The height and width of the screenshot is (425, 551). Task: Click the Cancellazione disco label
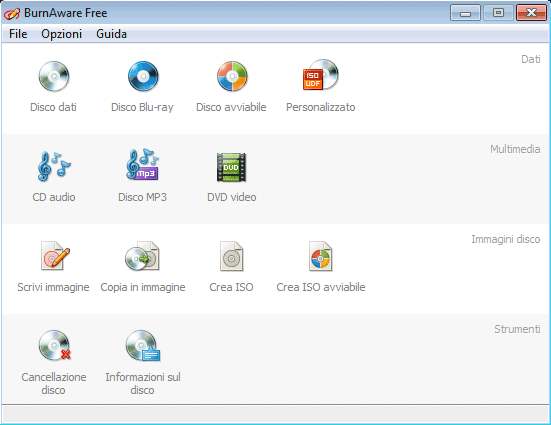click(x=54, y=384)
